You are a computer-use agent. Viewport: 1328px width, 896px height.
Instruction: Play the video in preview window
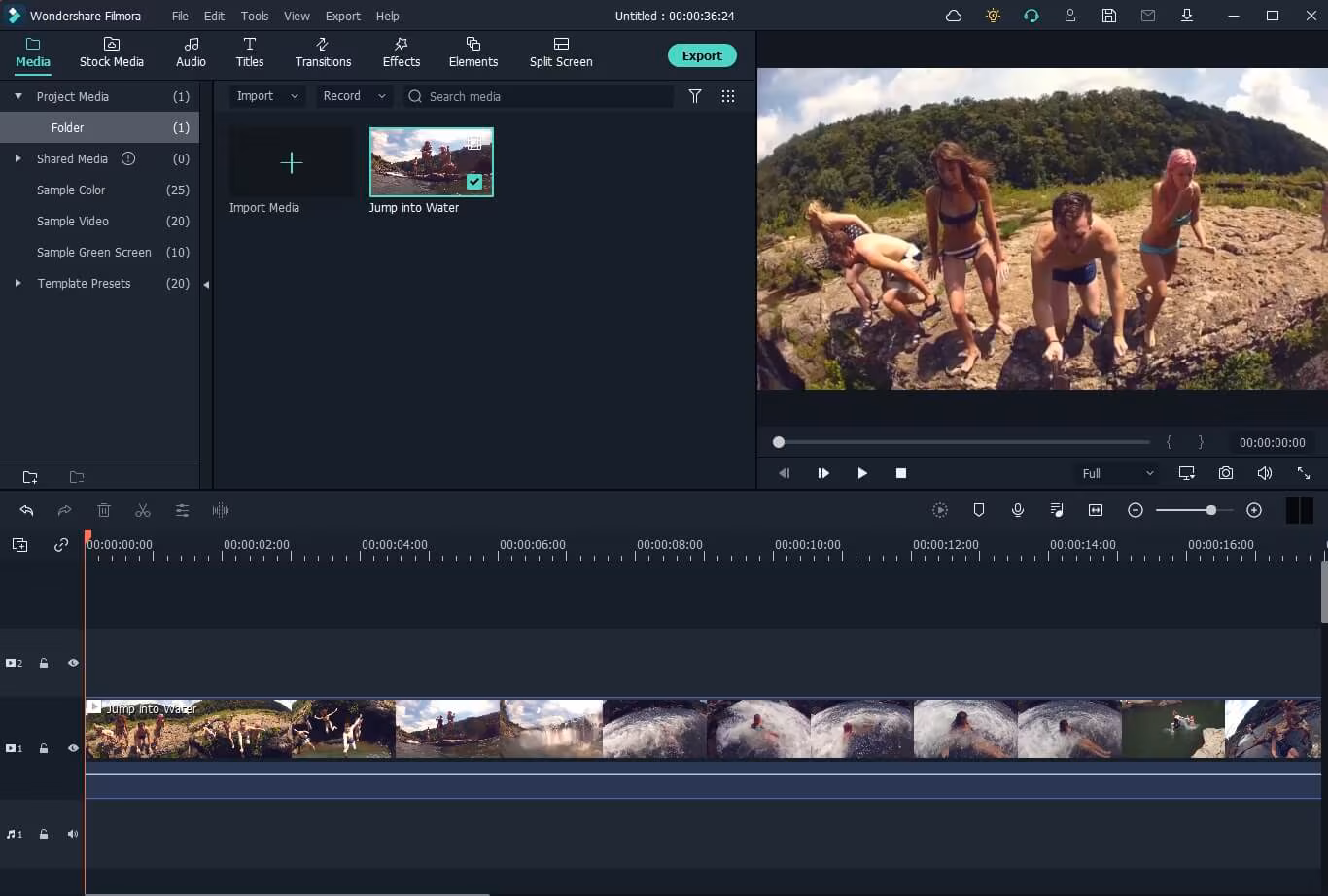[x=861, y=473]
